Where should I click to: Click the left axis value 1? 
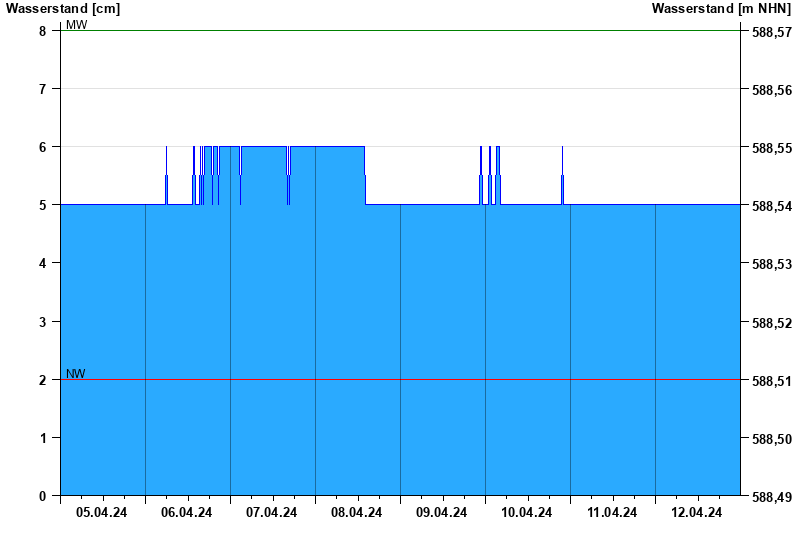[x=42, y=438]
